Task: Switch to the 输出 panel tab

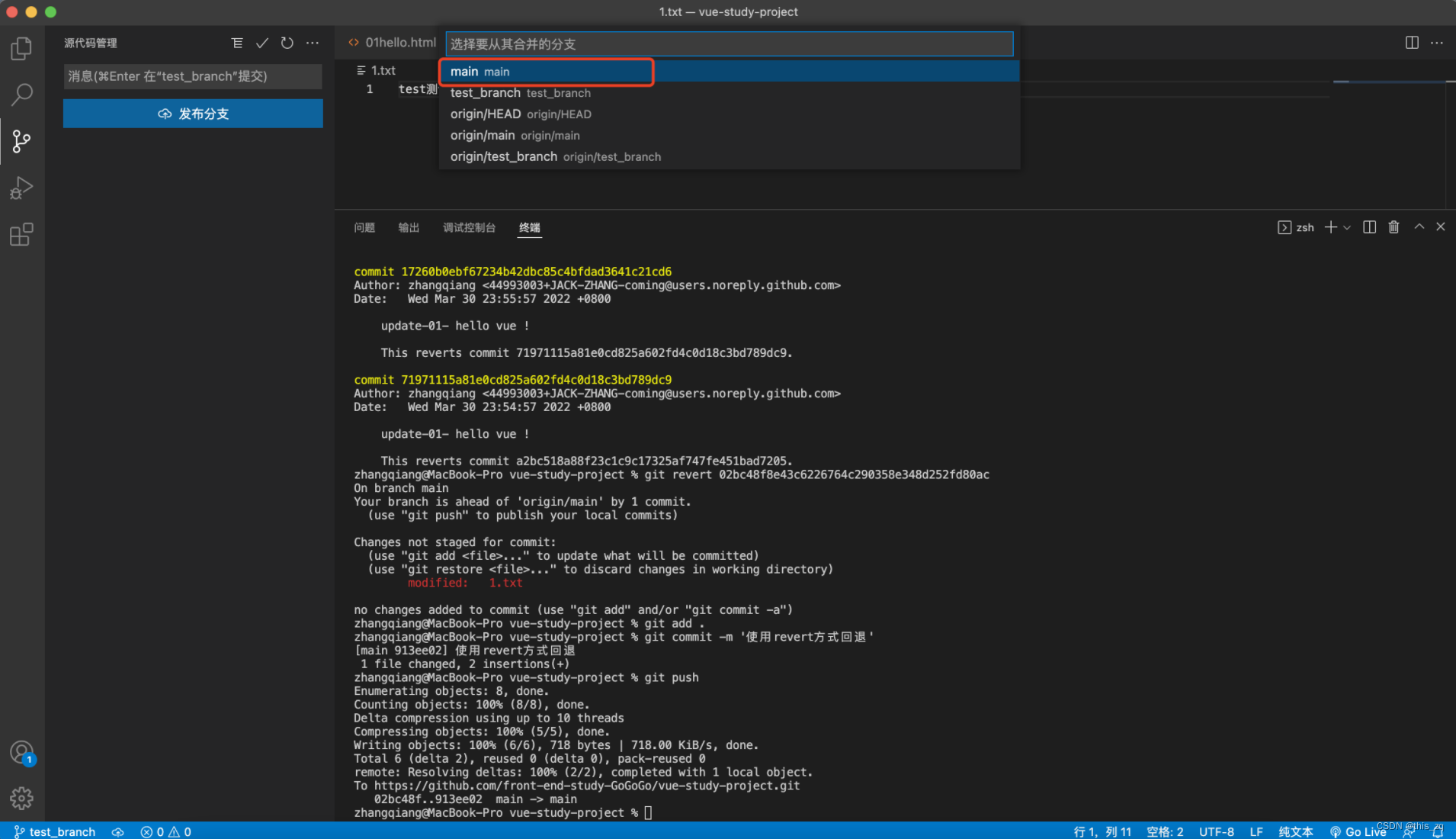Action: pyautogui.click(x=409, y=227)
